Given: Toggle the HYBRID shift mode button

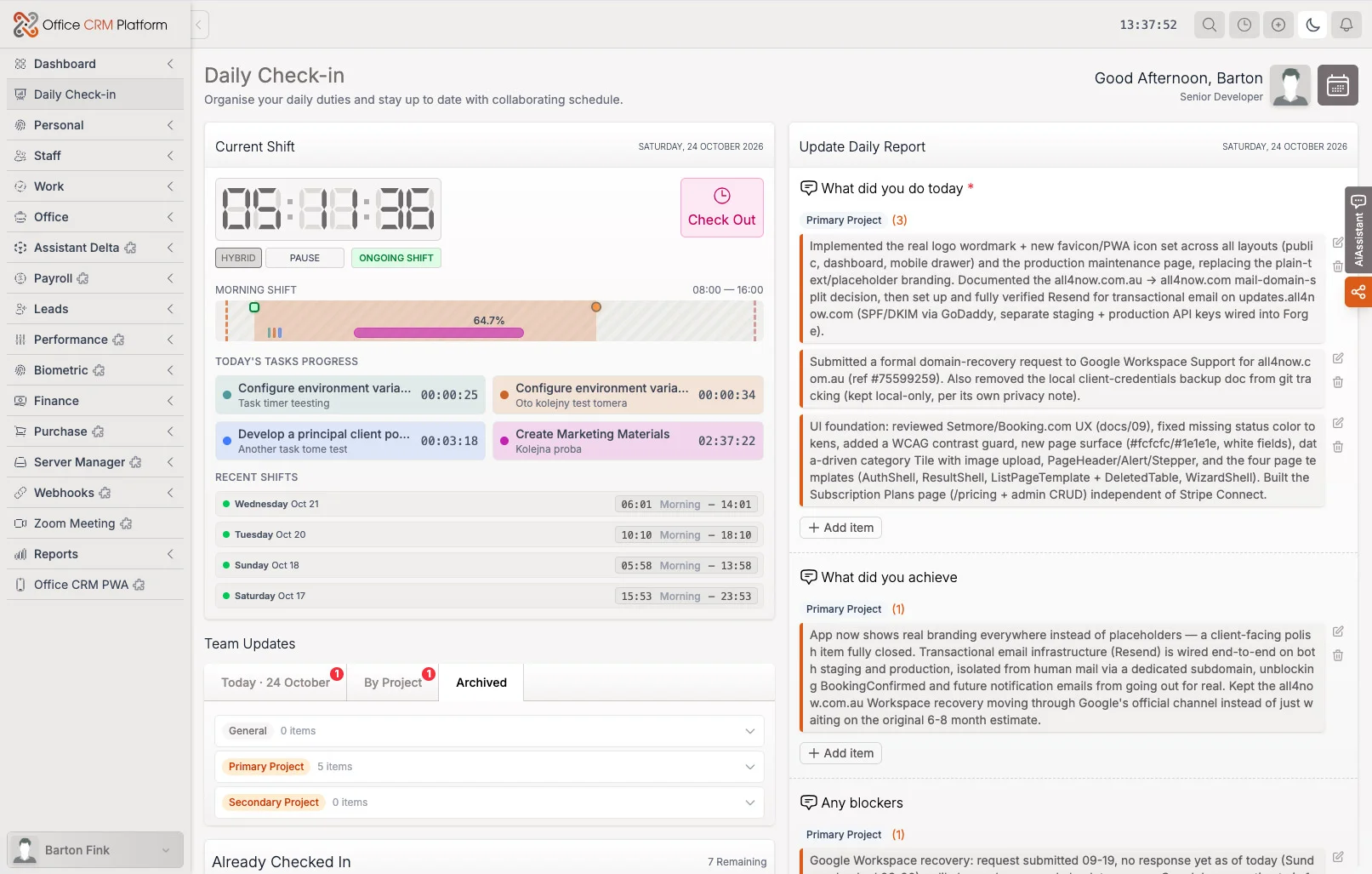Looking at the screenshot, I should (238, 258).
